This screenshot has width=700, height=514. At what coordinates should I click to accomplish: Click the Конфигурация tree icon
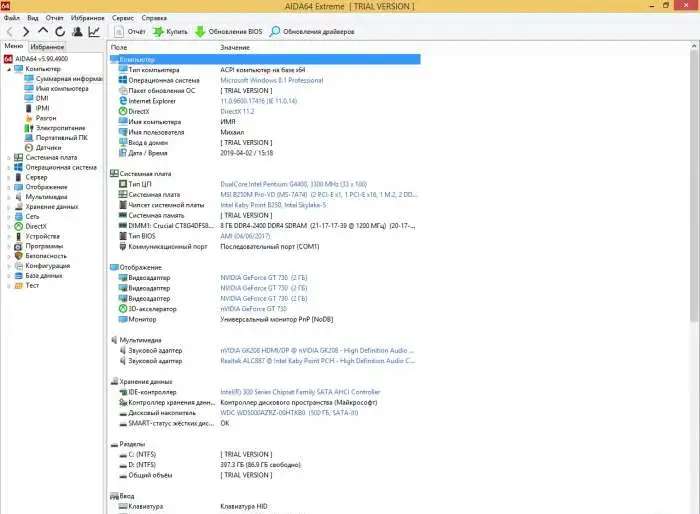18,266
